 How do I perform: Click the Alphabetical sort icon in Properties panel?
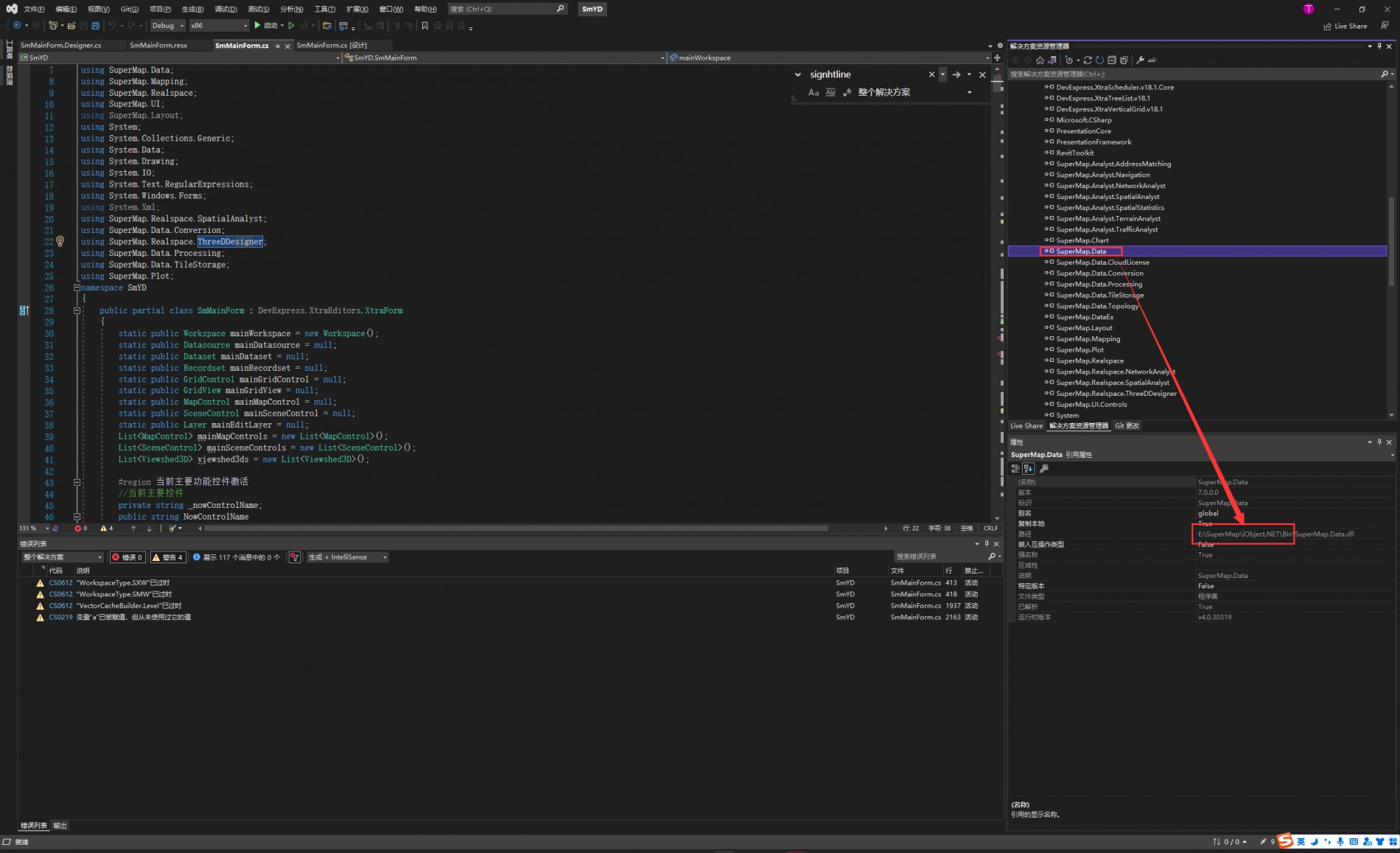[x=1028, y=469]
